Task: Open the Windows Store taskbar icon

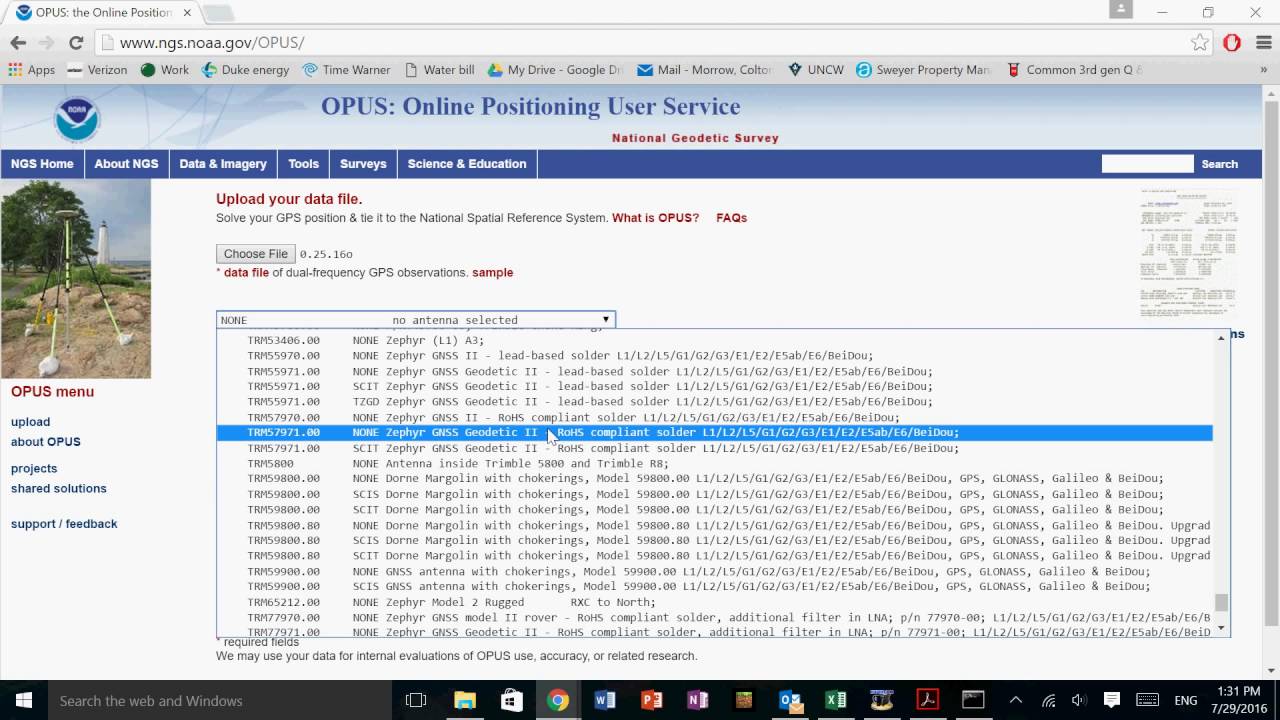Action: click(x=511, y=700)
